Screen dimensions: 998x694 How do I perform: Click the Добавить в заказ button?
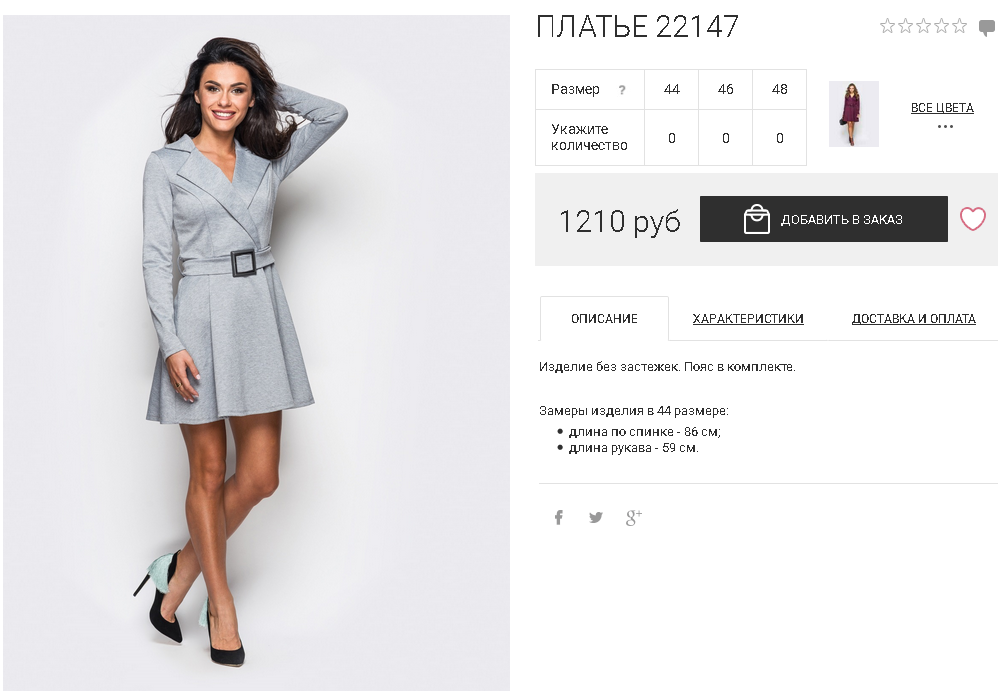824,219
